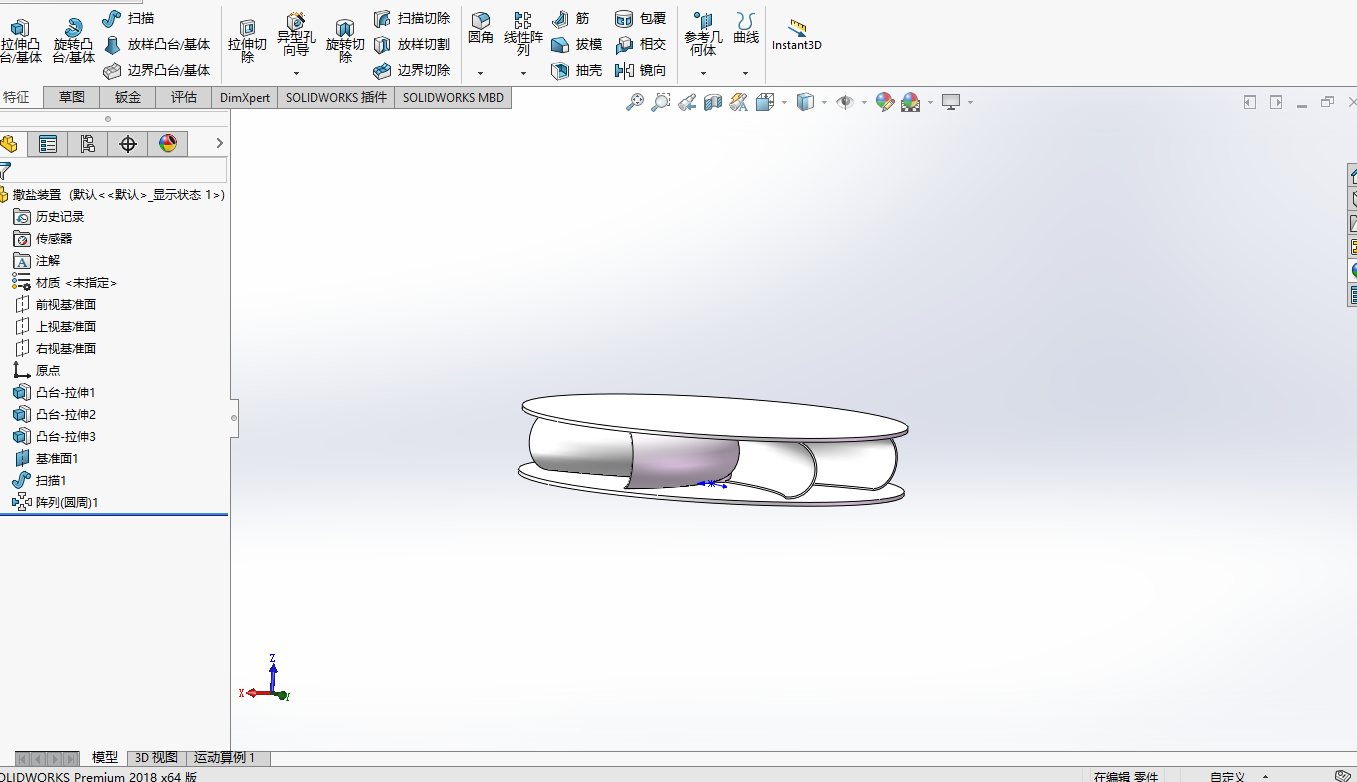Viewport: 1357px width, 782px height.
Task: Click the Swept Cut 扫描切除 tool
Action: coord(411,18)
